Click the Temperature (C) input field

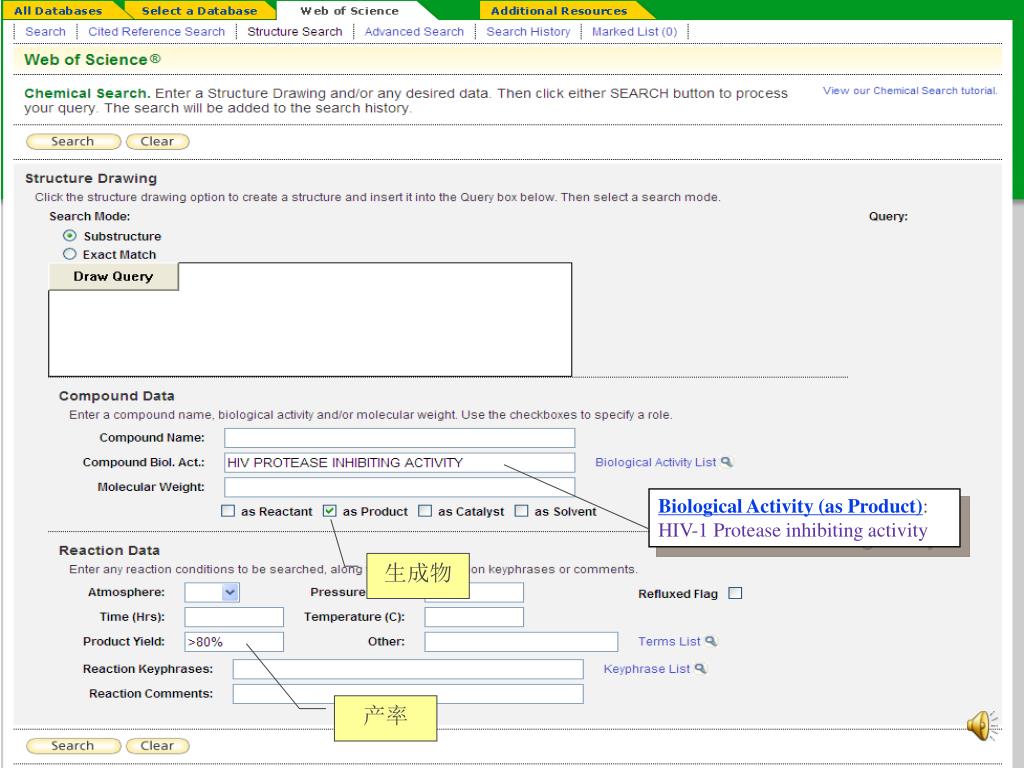click(474, 617)
